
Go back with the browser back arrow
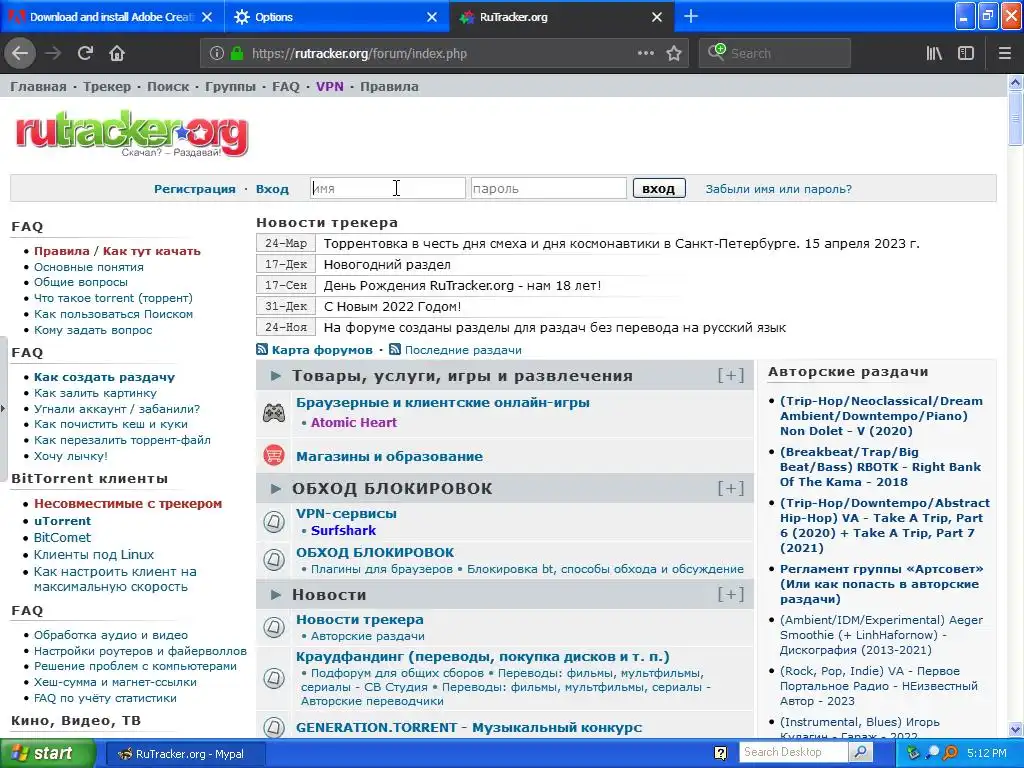pyautogui.click(x=20, y=53)
